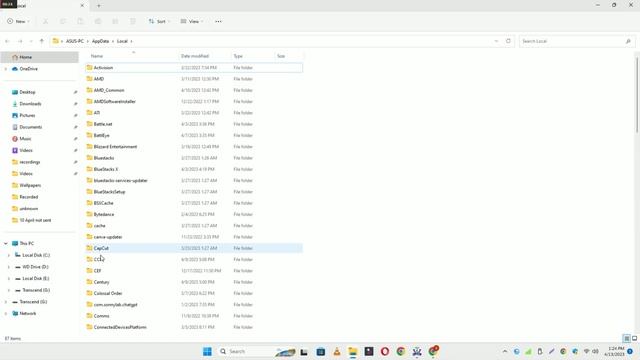Image resolution: width=640 pixels, height=360 pixels.
Task: Open recent locations chevron
Action: [x=31, y=41]
